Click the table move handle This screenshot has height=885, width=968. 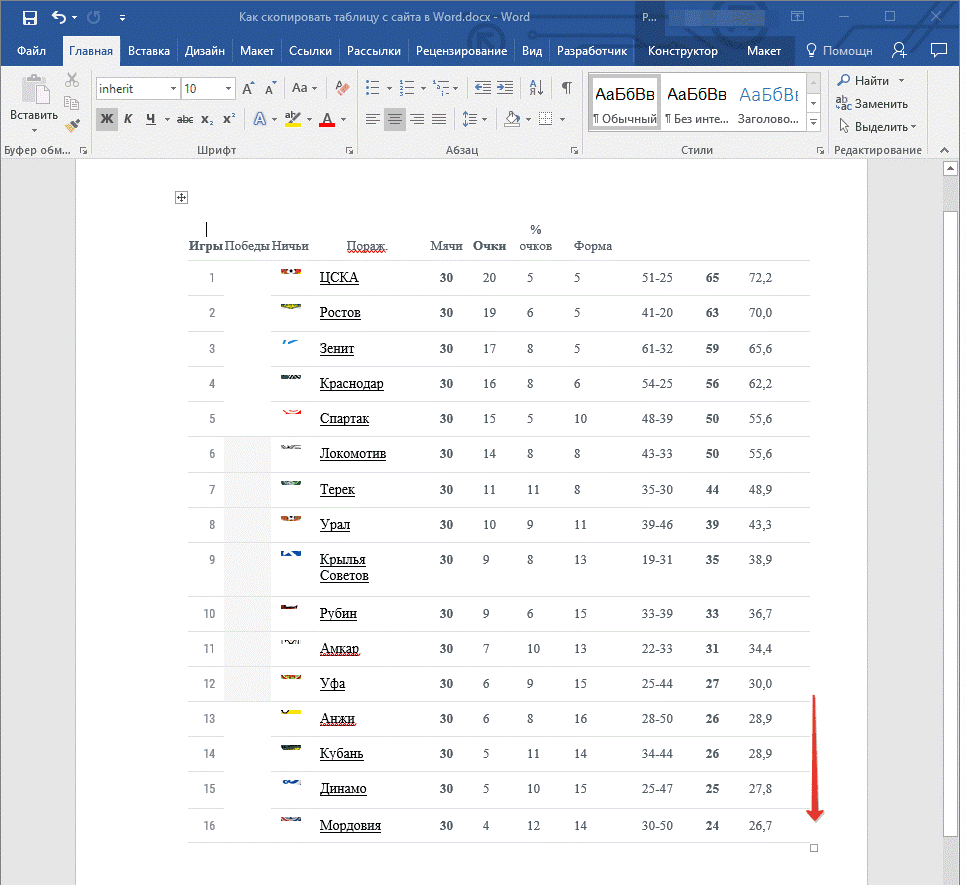pyautogui.click(x=181, y=197)
